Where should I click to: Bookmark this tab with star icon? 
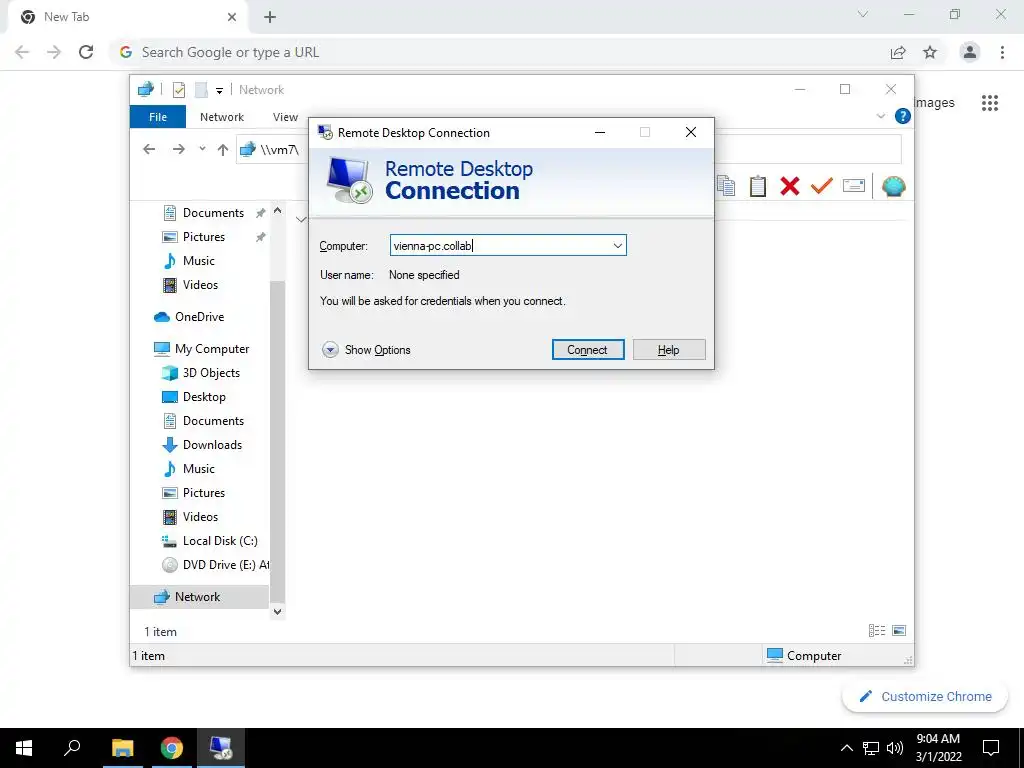pos(930,52)
